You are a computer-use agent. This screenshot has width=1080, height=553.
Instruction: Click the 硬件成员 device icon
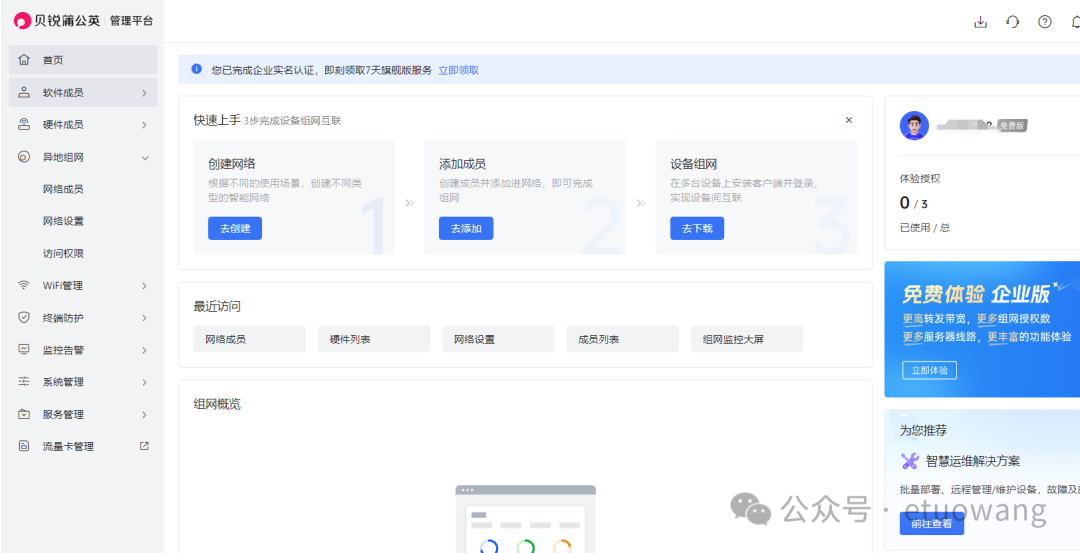[x=24, y=125]
